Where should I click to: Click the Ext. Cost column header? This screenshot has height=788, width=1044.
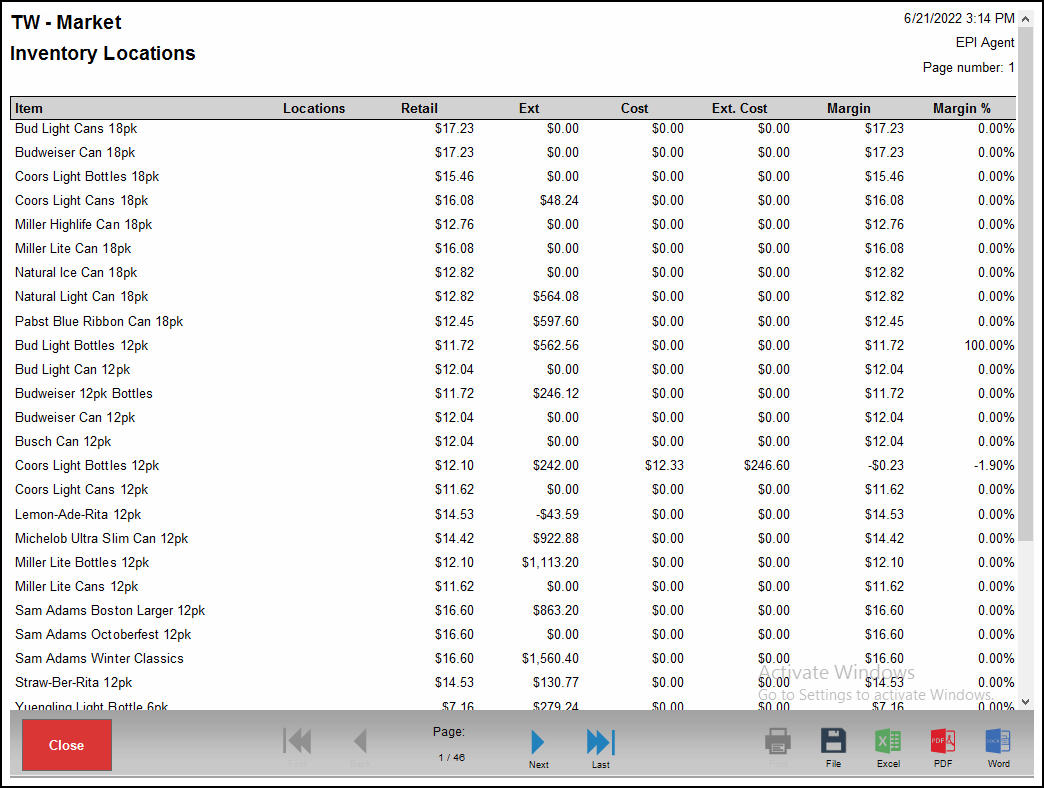(x=740, y=108)
